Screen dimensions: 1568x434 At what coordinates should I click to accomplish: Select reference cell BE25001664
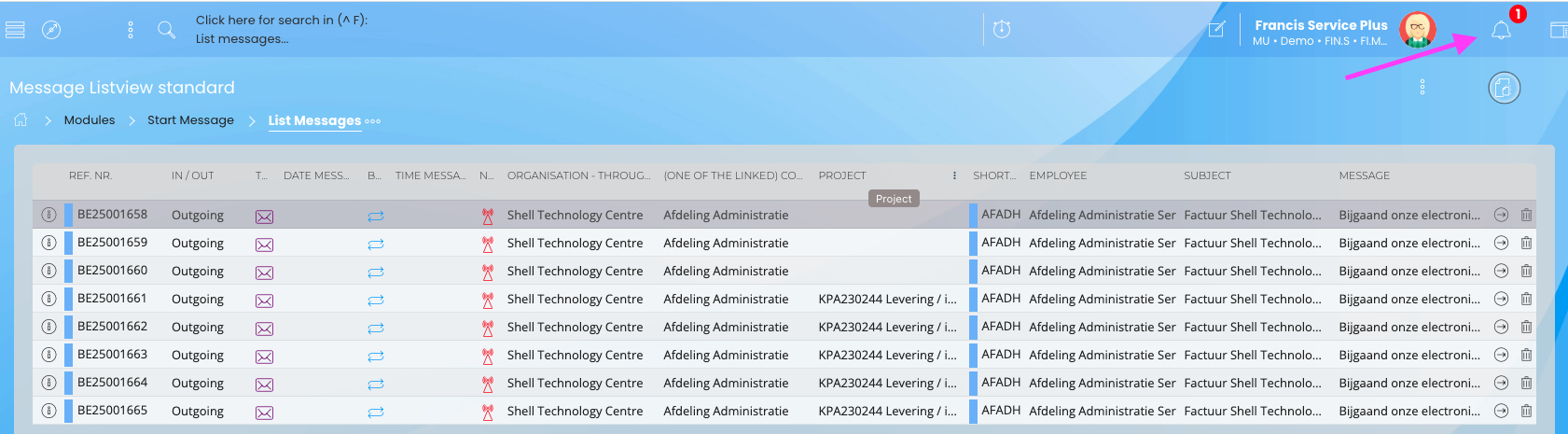[113, 383]
